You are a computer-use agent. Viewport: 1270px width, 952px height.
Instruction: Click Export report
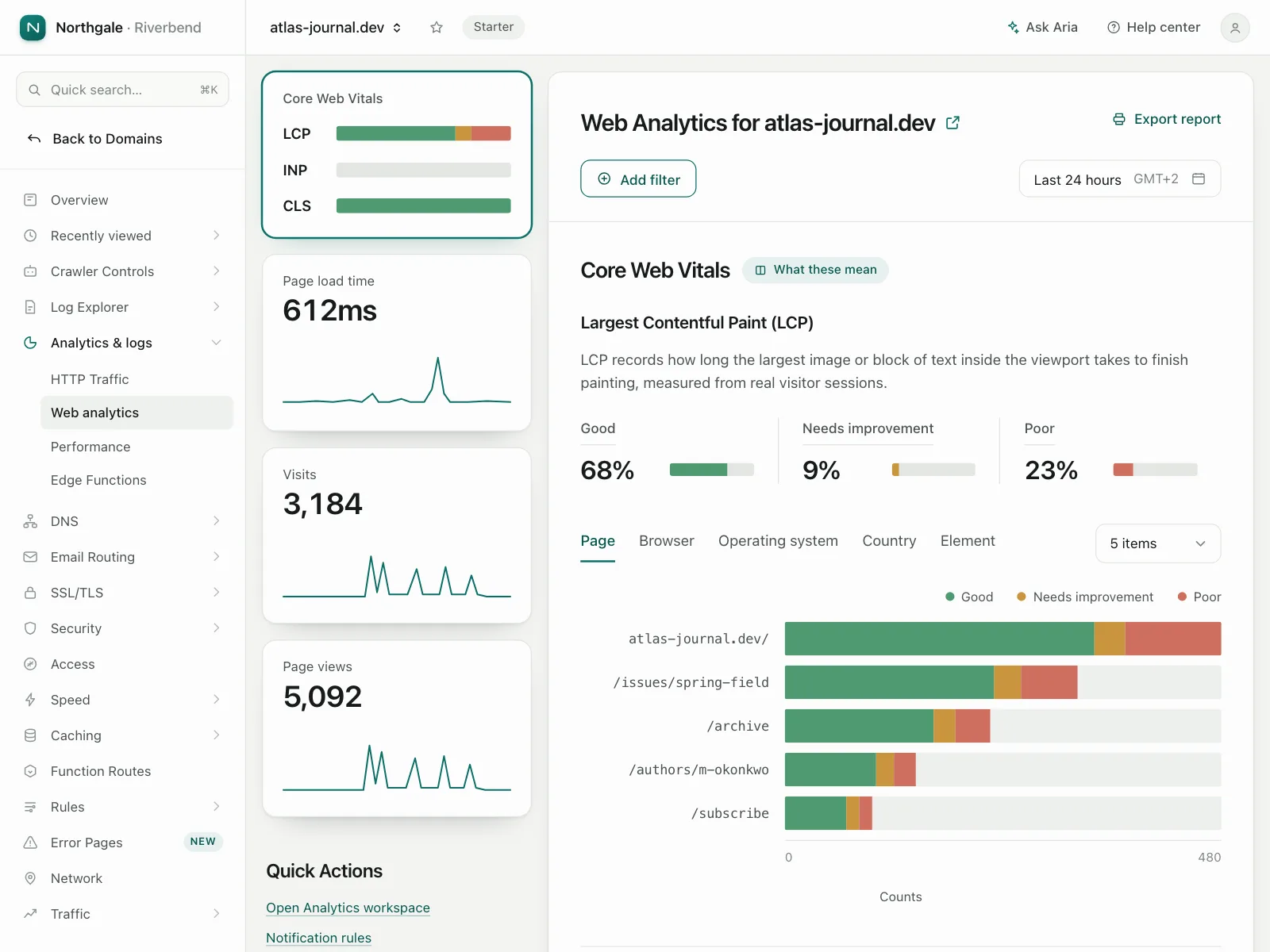(1167, 119)
